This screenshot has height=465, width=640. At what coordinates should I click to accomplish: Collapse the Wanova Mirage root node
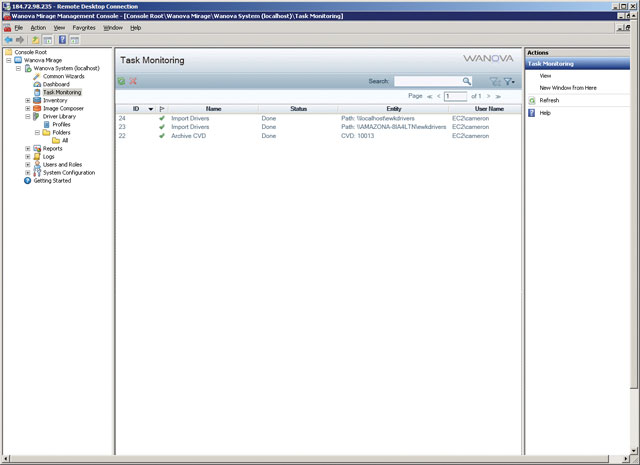click(x=9, y=60)
